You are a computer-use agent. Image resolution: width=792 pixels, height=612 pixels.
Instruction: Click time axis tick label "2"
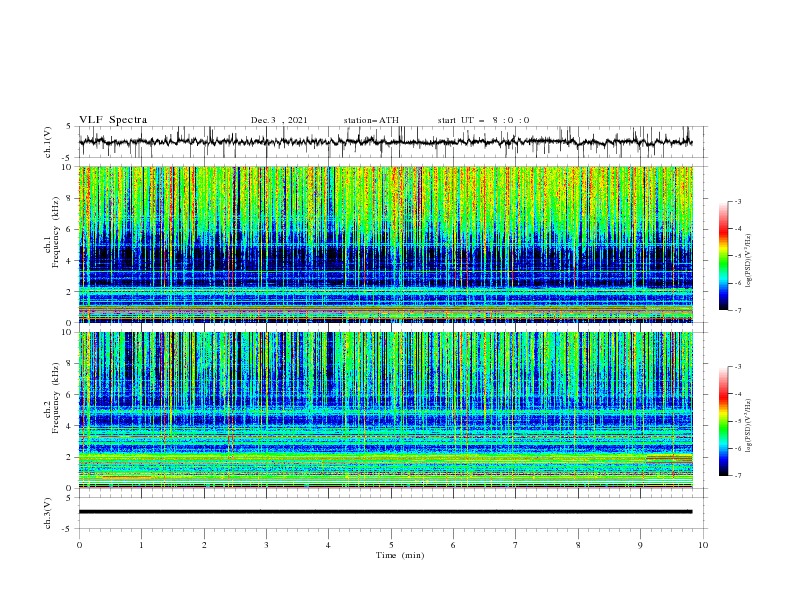tap(204, 545)
